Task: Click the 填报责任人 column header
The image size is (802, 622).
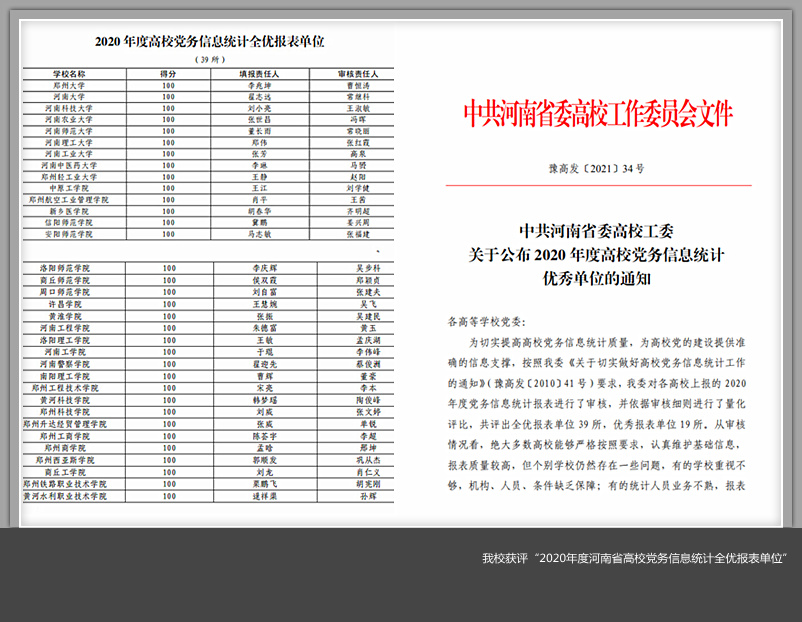Action: point(259,74)
